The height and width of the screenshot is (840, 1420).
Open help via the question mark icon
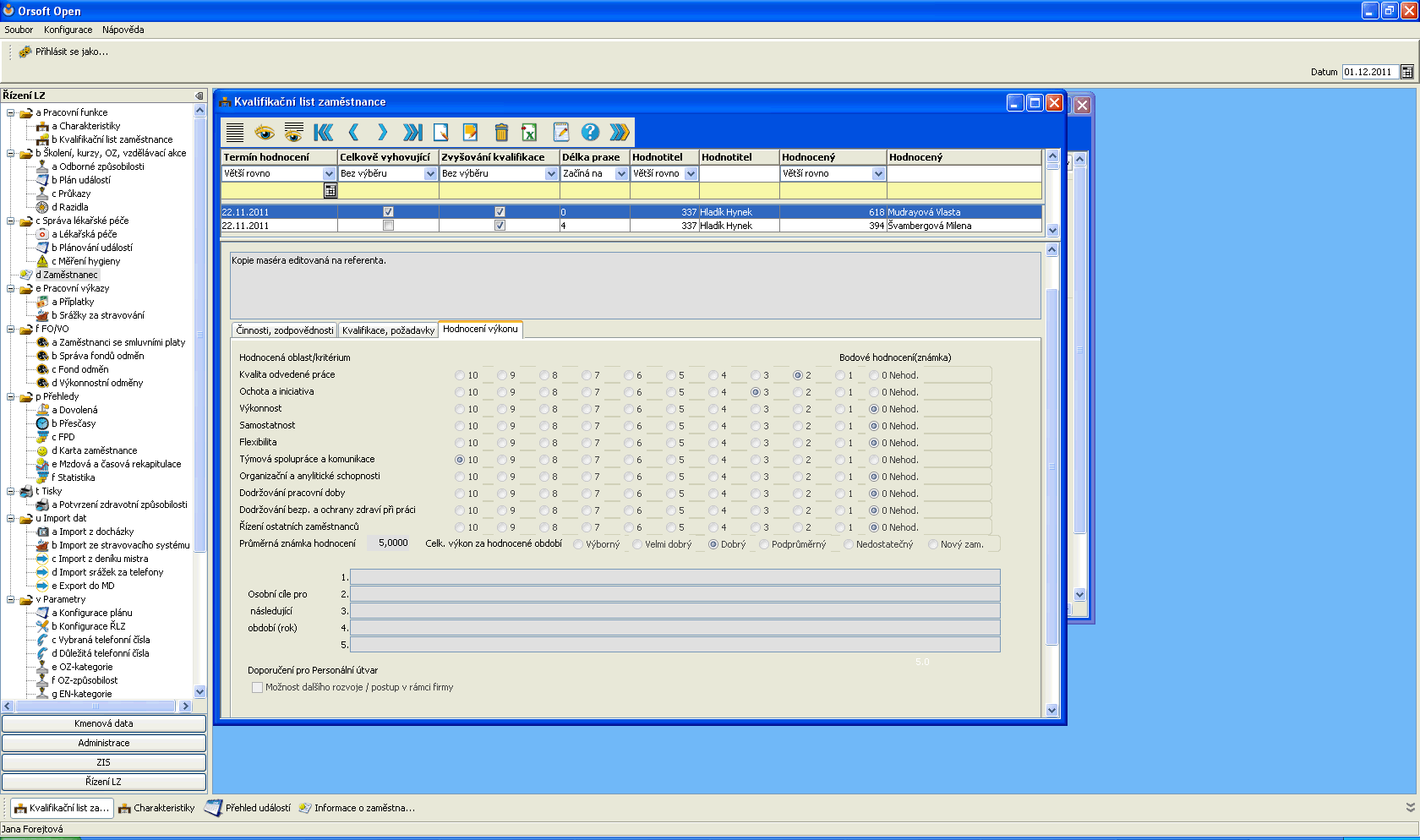[590, 132]
